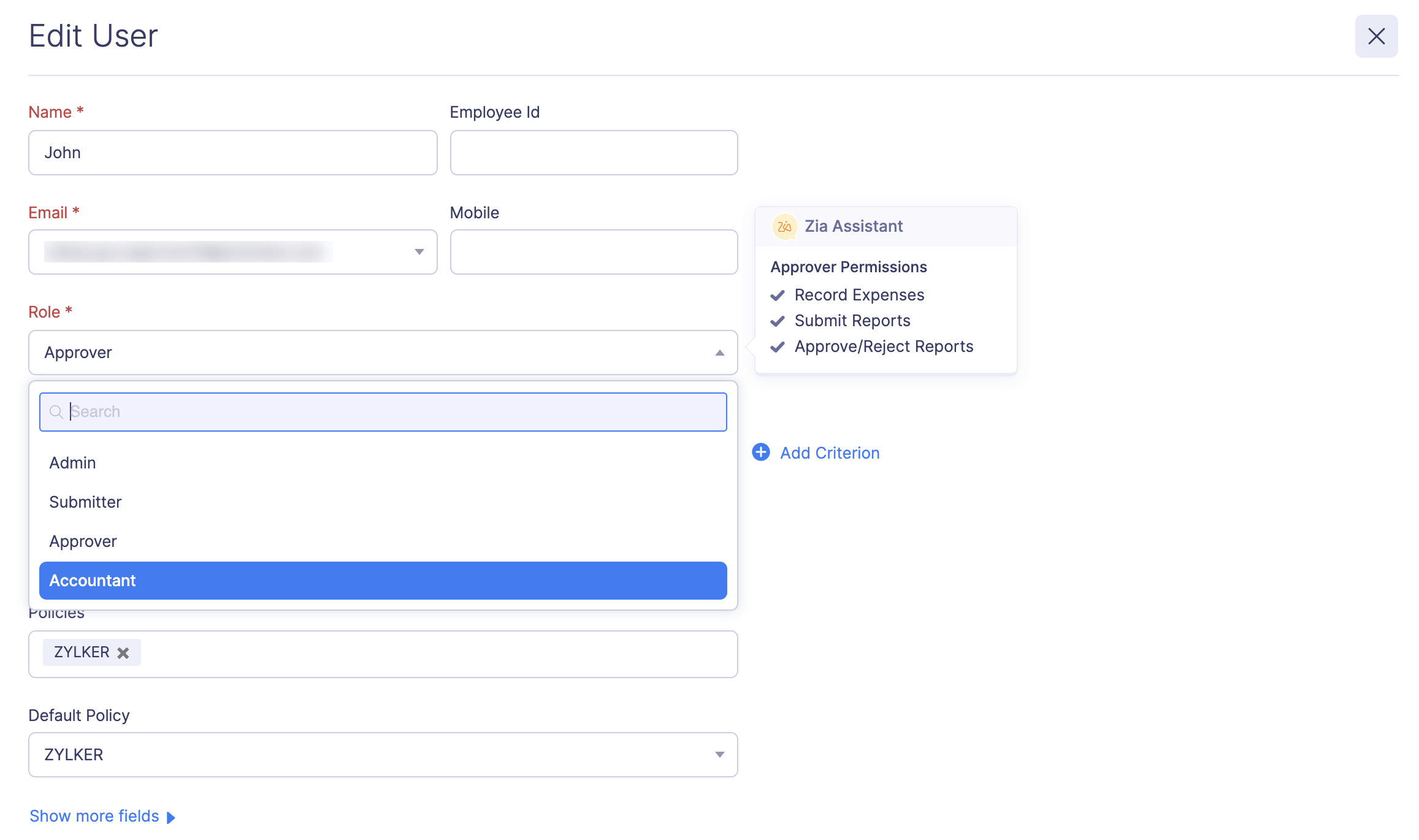Click the search magnifier icon

(56, 411)
